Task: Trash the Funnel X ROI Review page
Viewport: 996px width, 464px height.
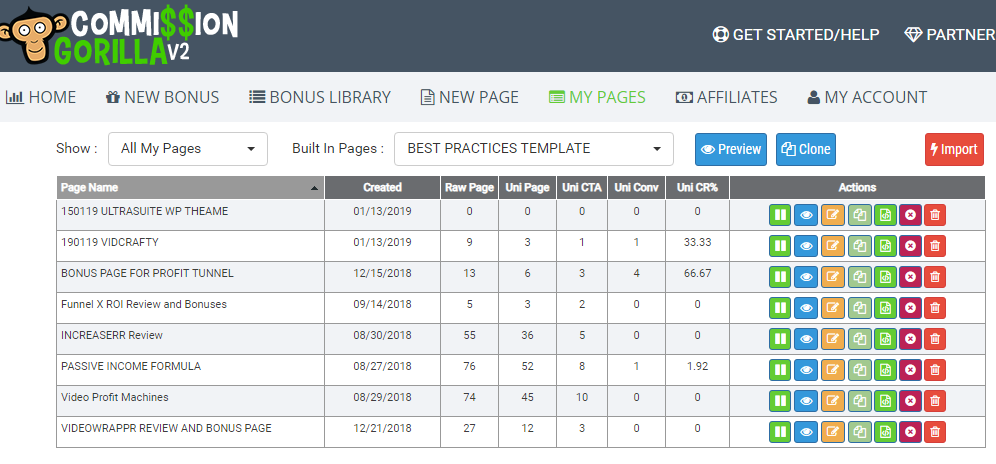Action: tap(935, 308)
